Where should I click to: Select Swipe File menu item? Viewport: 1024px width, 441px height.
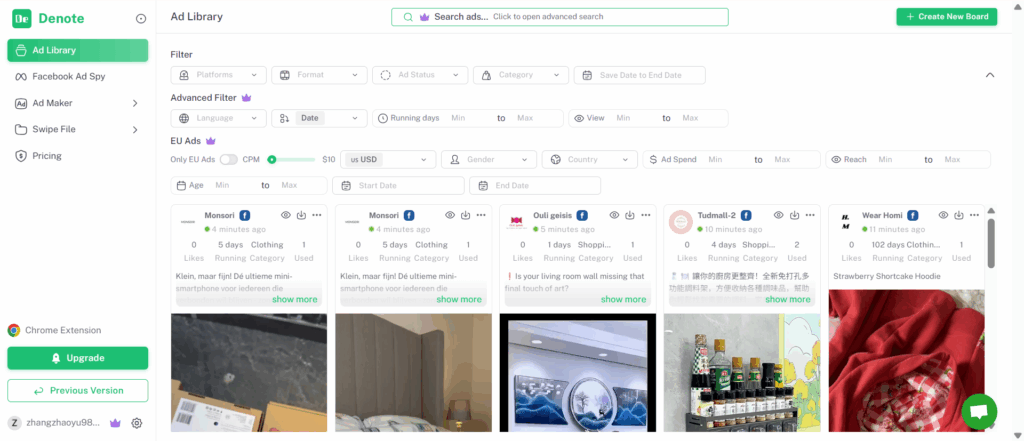click(x=54, y=129)
